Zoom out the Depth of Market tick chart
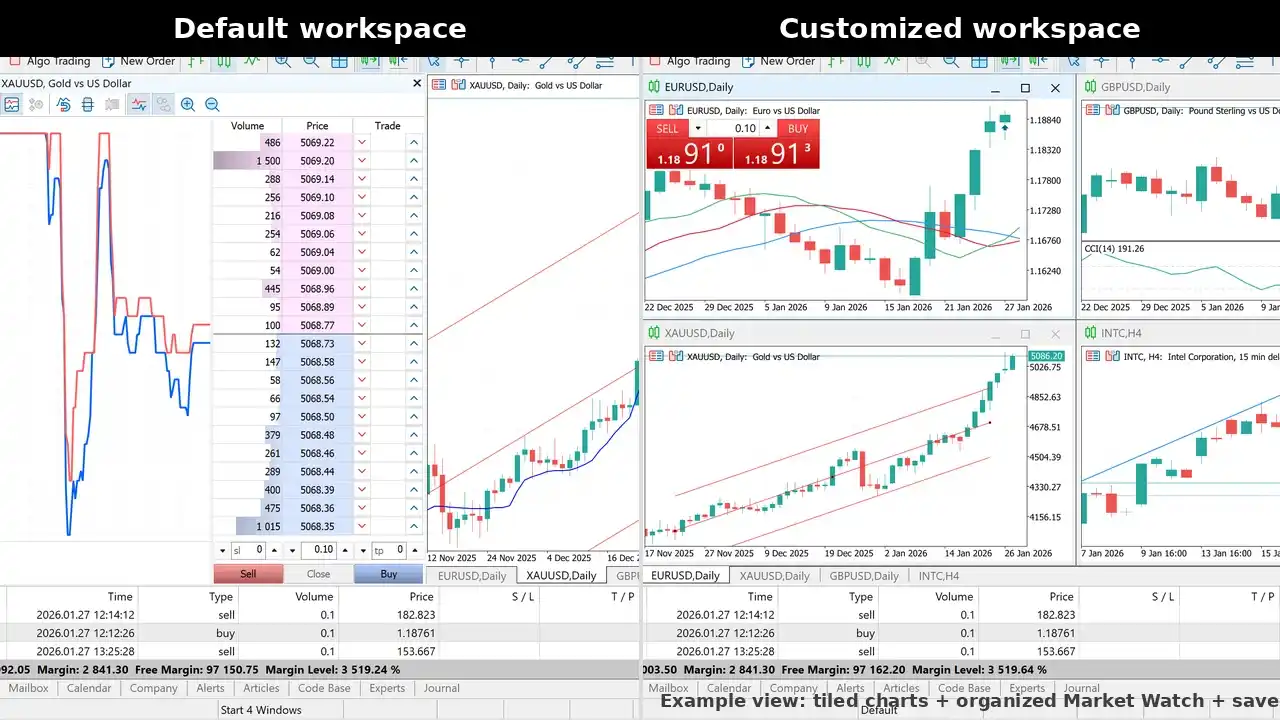 [x=212, y=104]
